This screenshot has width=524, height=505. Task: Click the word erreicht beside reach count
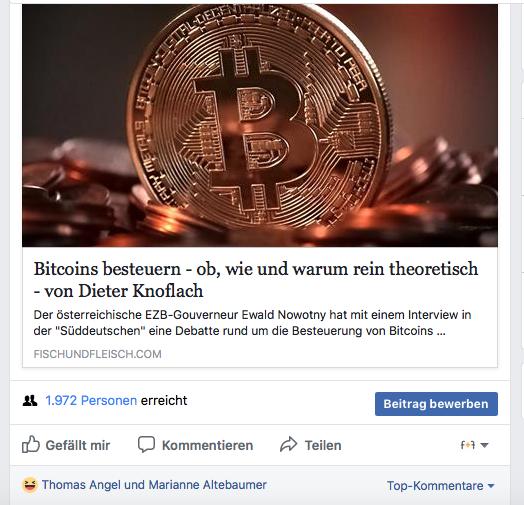(164, 400)
